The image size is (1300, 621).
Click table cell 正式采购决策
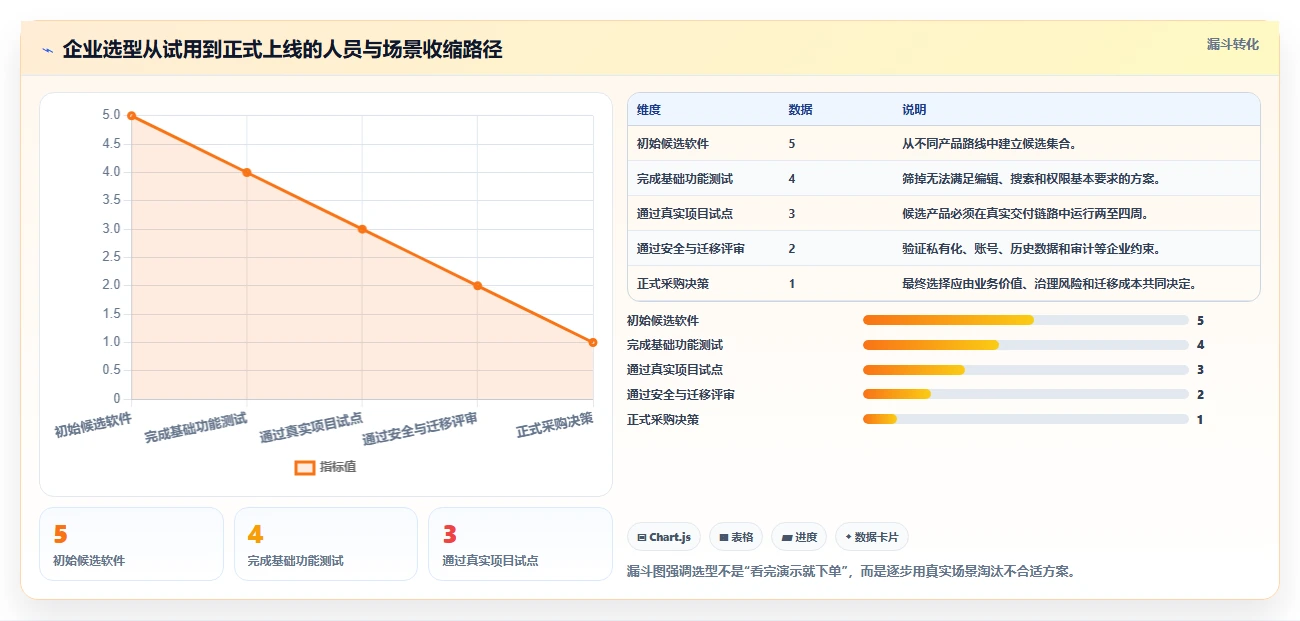coord(673,284)
